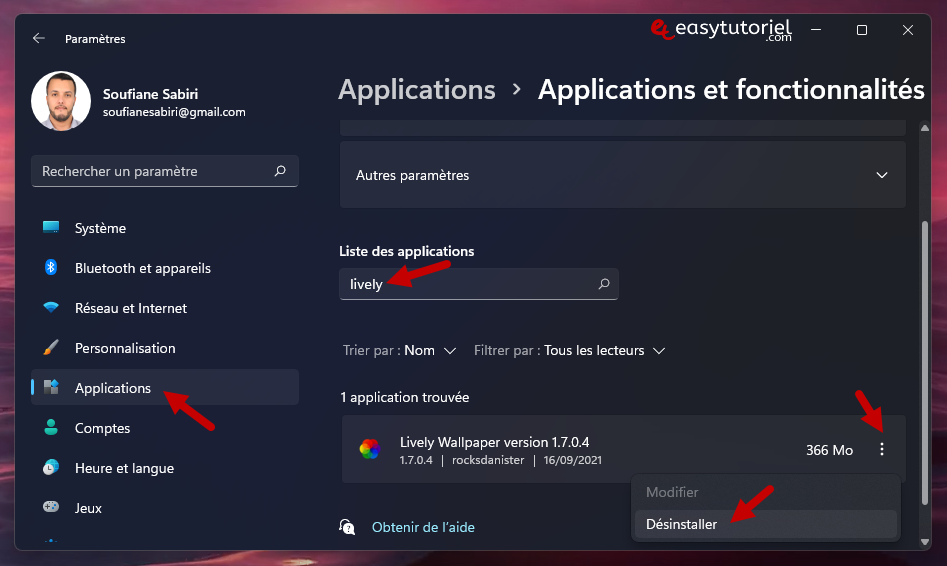Click the install date '16/09/2021'
Screen dimensions: 947x566
573,460
